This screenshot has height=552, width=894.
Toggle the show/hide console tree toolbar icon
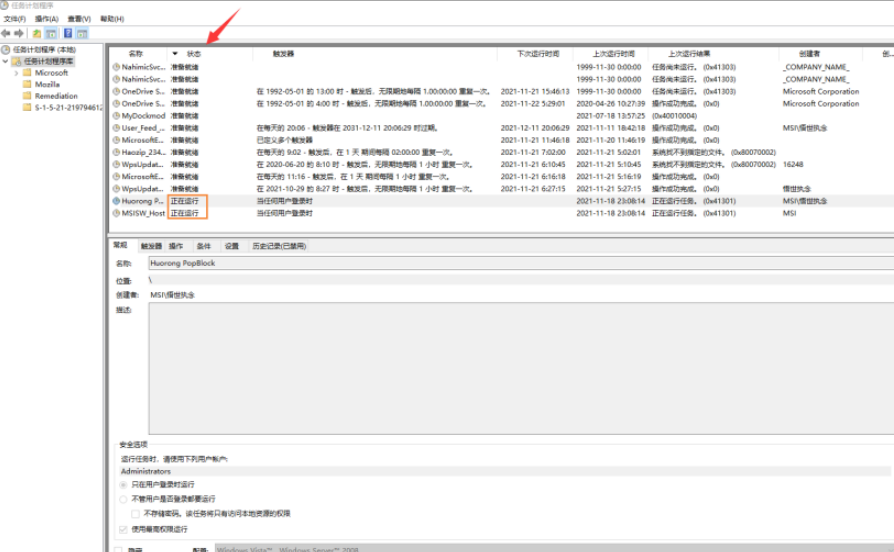tap(51, 33)
